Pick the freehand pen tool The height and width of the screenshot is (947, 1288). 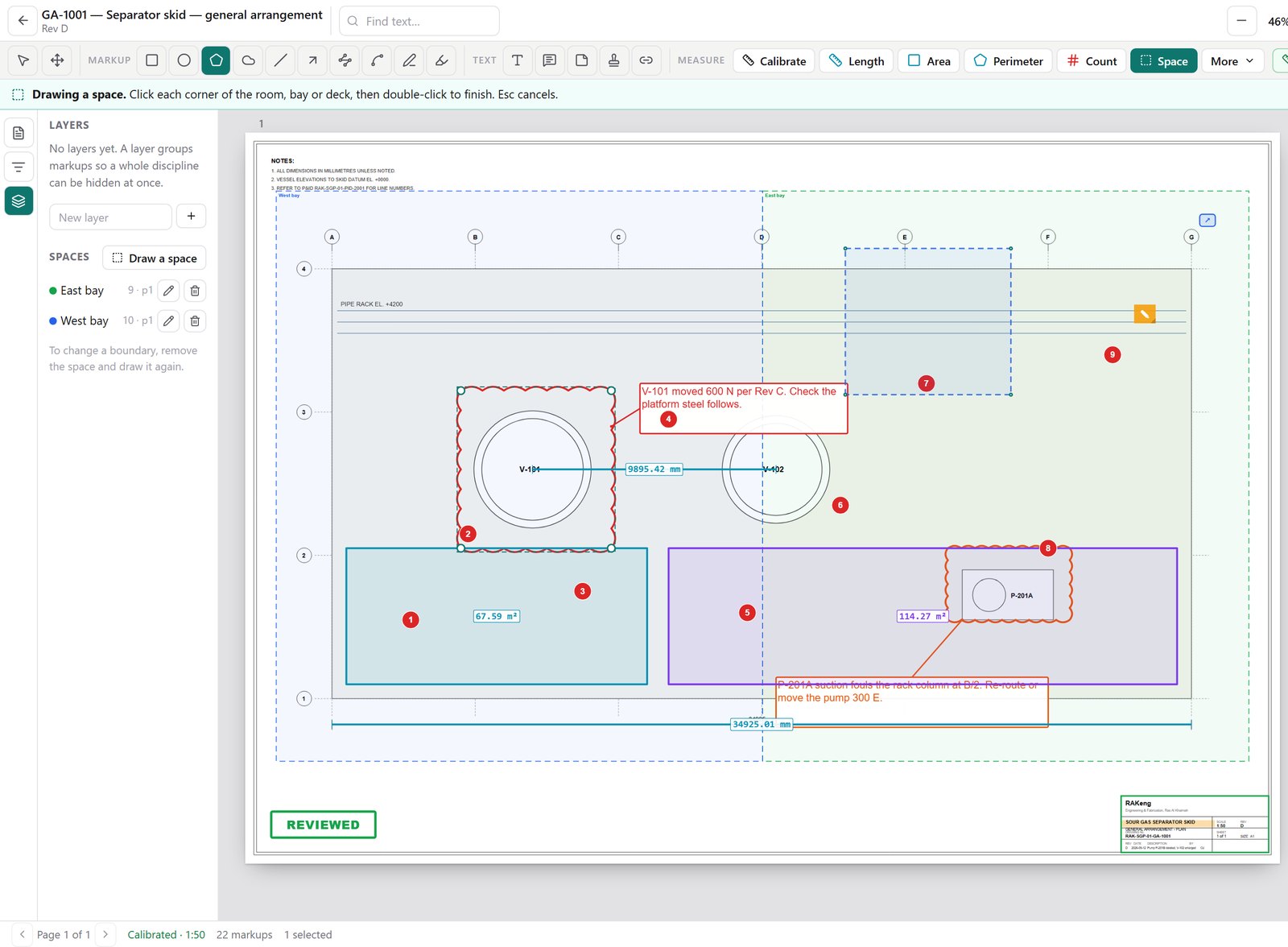(410, 60)
